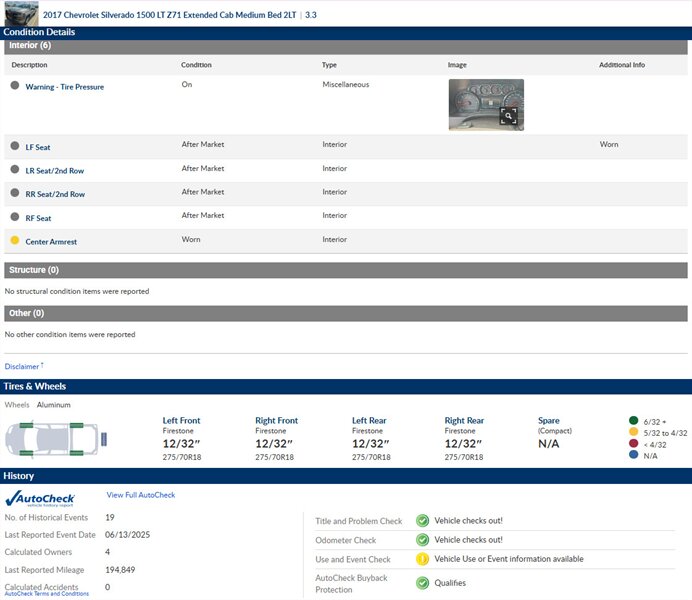Click the gray status dot beside LF Seat

pyautogui.click(x=15, y=146)
